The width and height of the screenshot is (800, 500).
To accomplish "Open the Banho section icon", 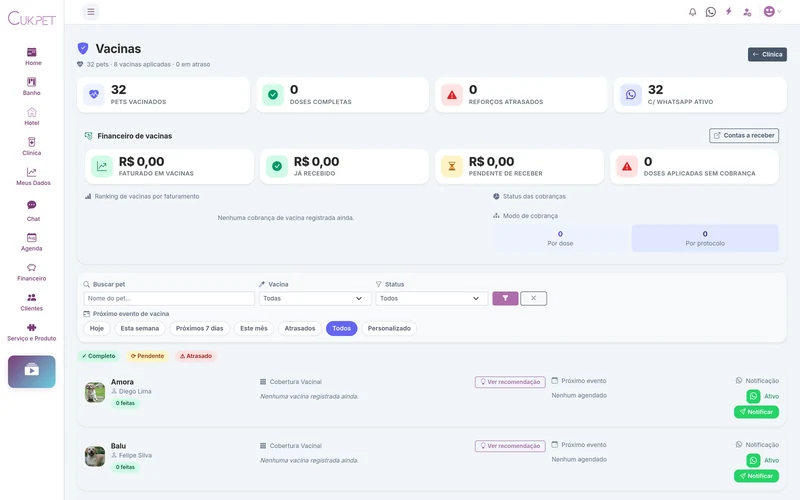I will pos(32,82).
